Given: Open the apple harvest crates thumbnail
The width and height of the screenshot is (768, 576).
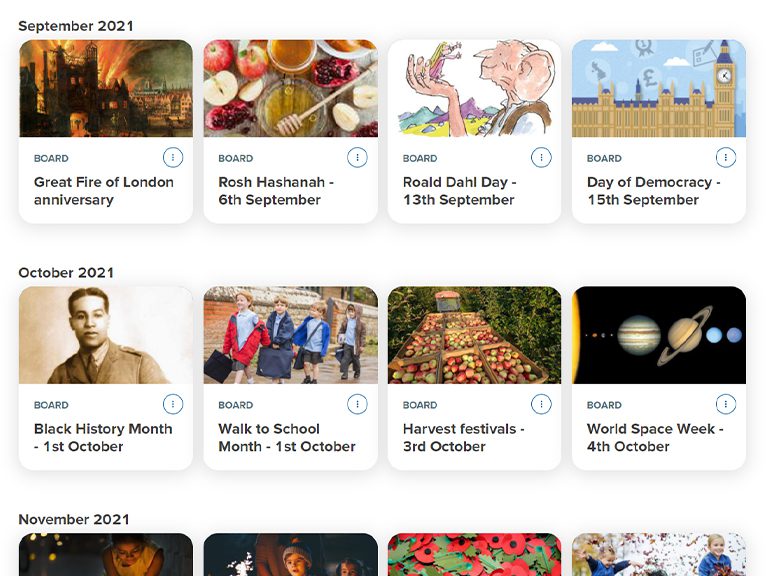Looking at the screenshot, I should point(475,335).
